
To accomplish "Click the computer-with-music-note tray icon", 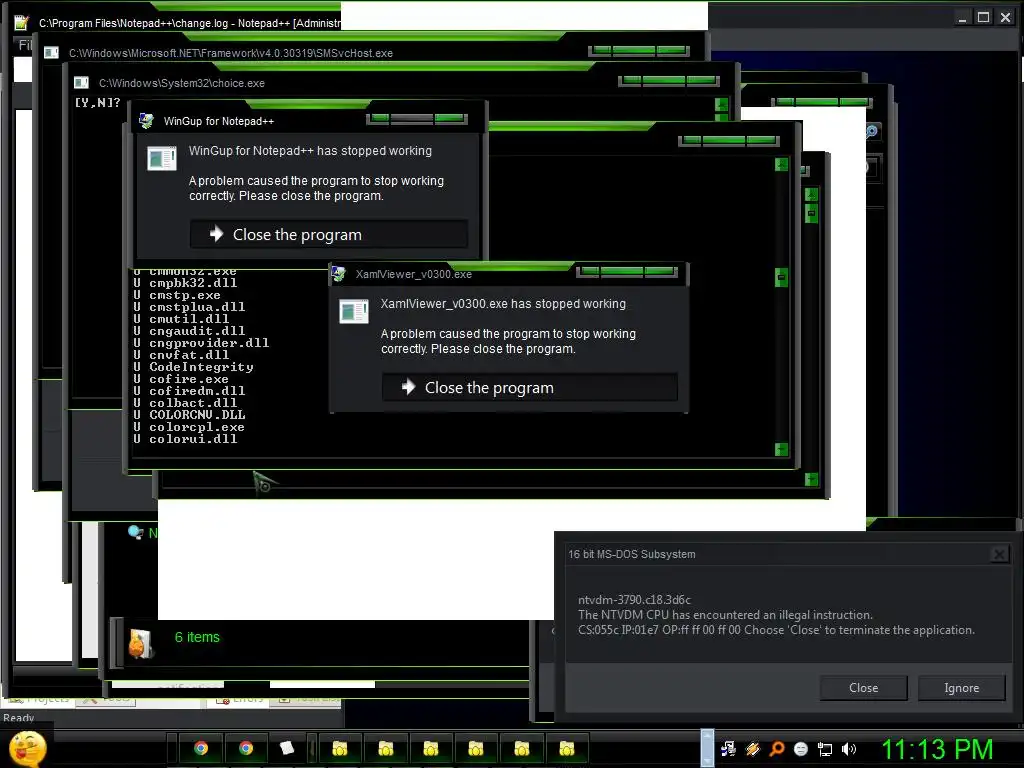I will tap(728, 749).
